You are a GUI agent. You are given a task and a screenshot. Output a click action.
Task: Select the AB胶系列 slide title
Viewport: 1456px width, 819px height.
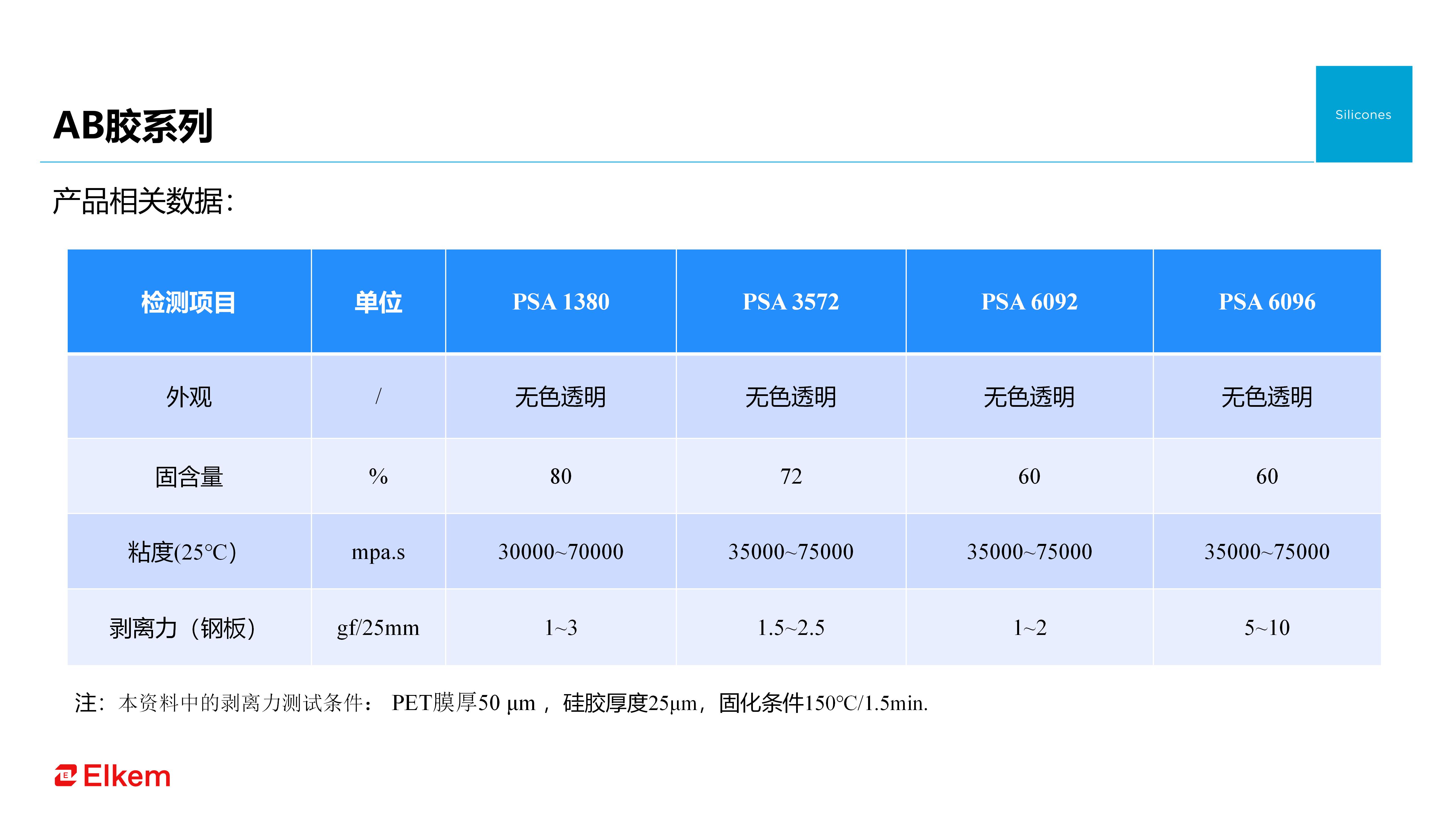[133, 125]
